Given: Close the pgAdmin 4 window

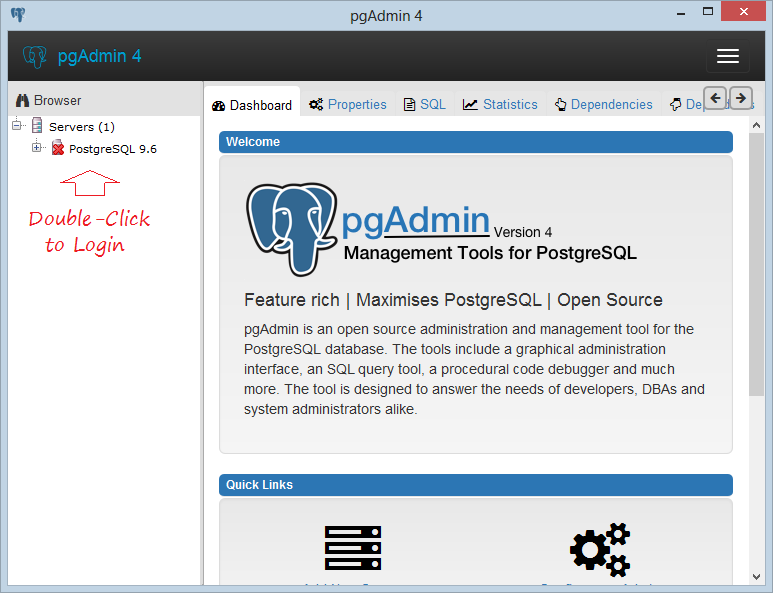Looking at the screenshot, I should coord(743,11).
